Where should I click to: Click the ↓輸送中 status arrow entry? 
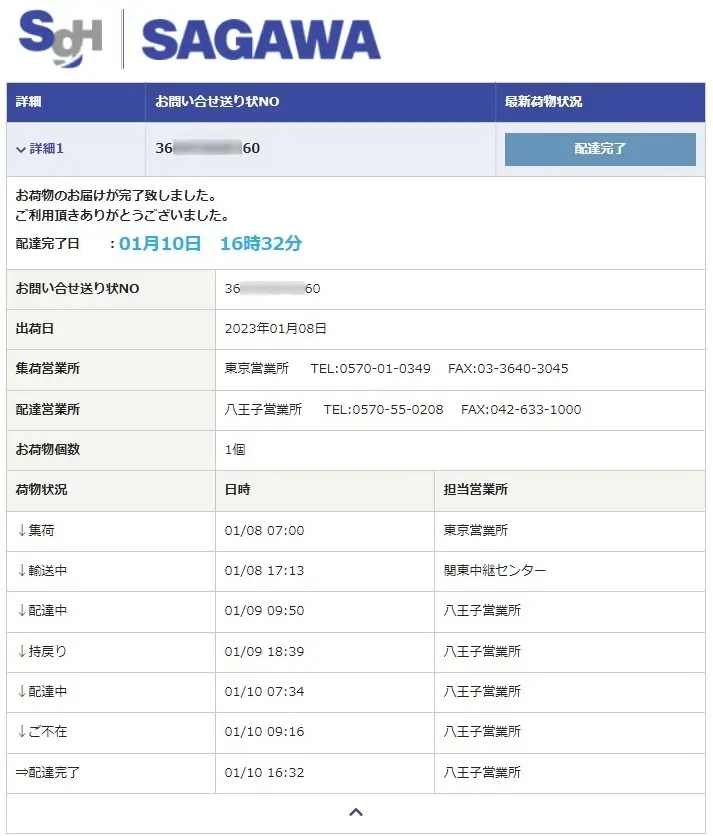pos(43,571)
